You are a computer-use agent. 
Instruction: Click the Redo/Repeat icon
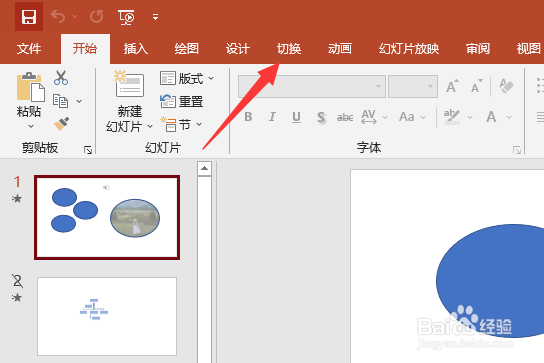(x=97, y=16)
